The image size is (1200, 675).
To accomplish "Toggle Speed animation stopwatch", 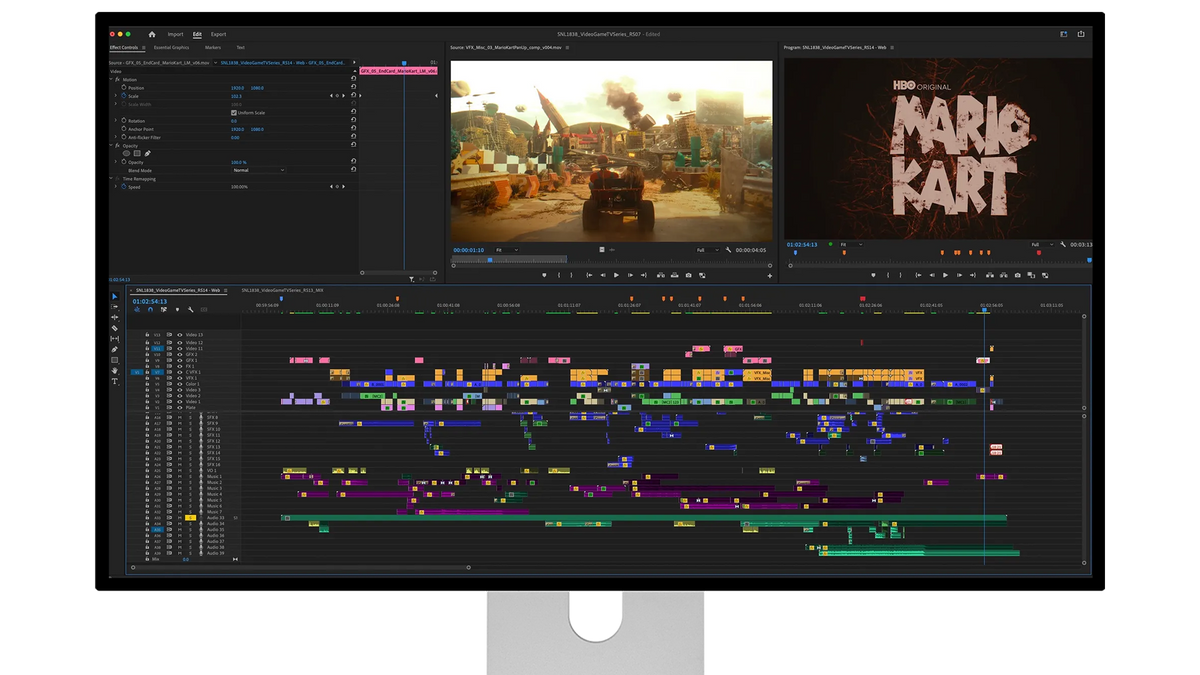I will pyautogui.click(x=124, y=187).
